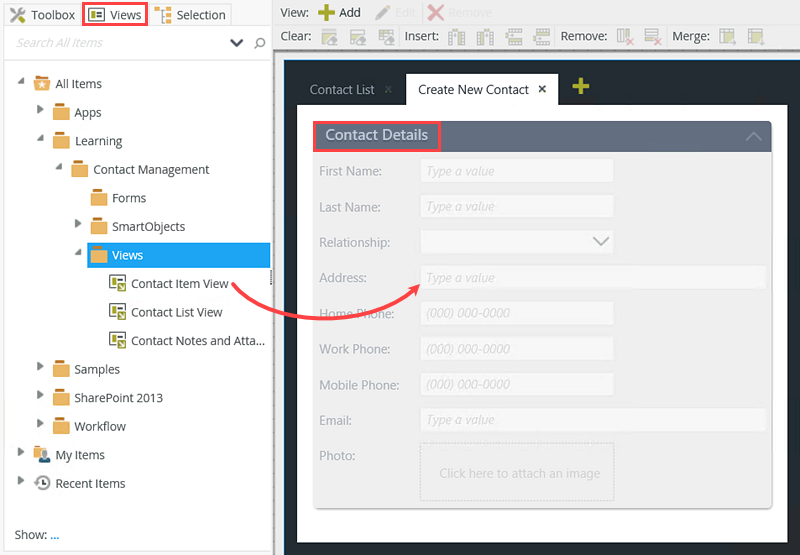Image resolution: width=800 pixels, height=555 pixels.
Task: Click the first Insert column icon
Action: (x=457, y=37)
